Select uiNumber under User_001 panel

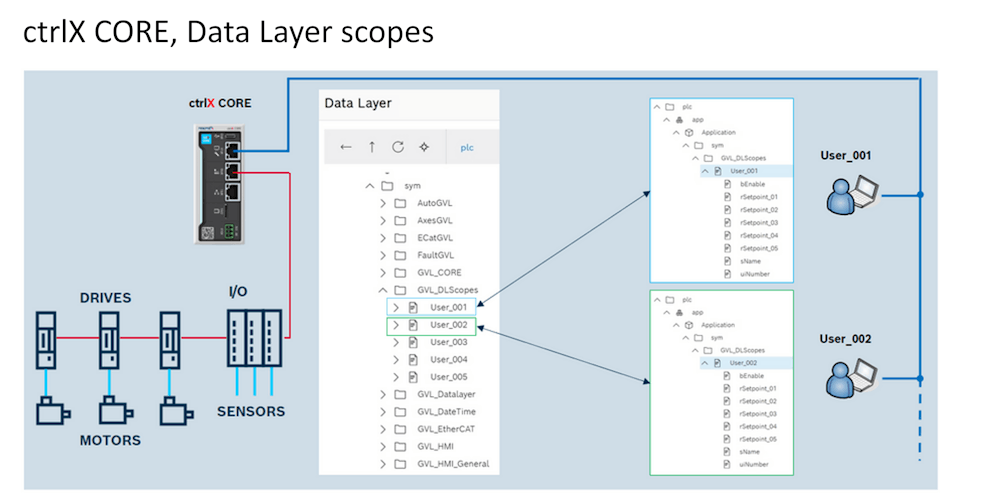tap(755, 274)
